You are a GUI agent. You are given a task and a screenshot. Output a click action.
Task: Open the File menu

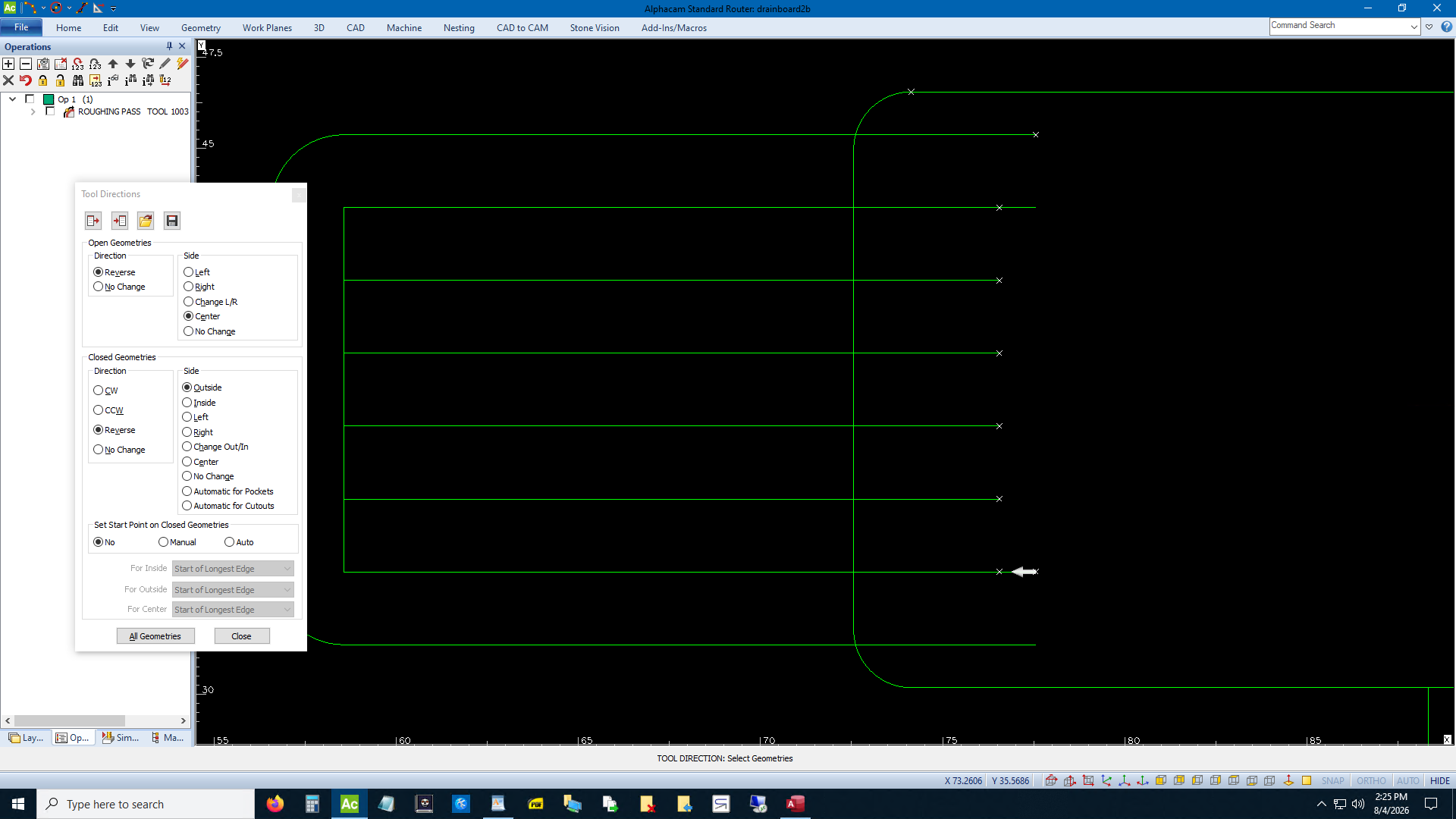point(21,27)
